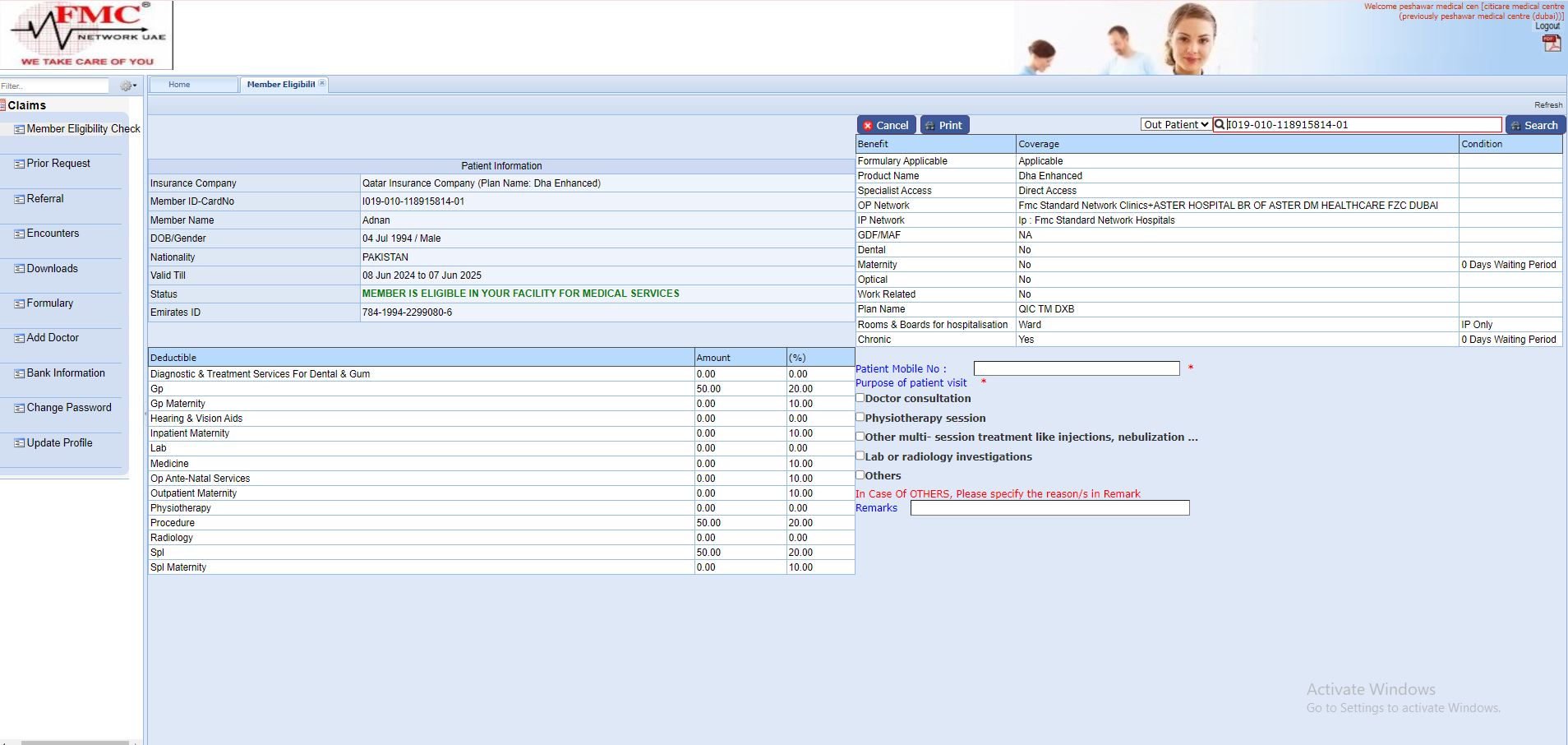Viewport: 1568px width, 745px height.
Task: Click the gear settings icon beside filter
Action: [127, 86]
